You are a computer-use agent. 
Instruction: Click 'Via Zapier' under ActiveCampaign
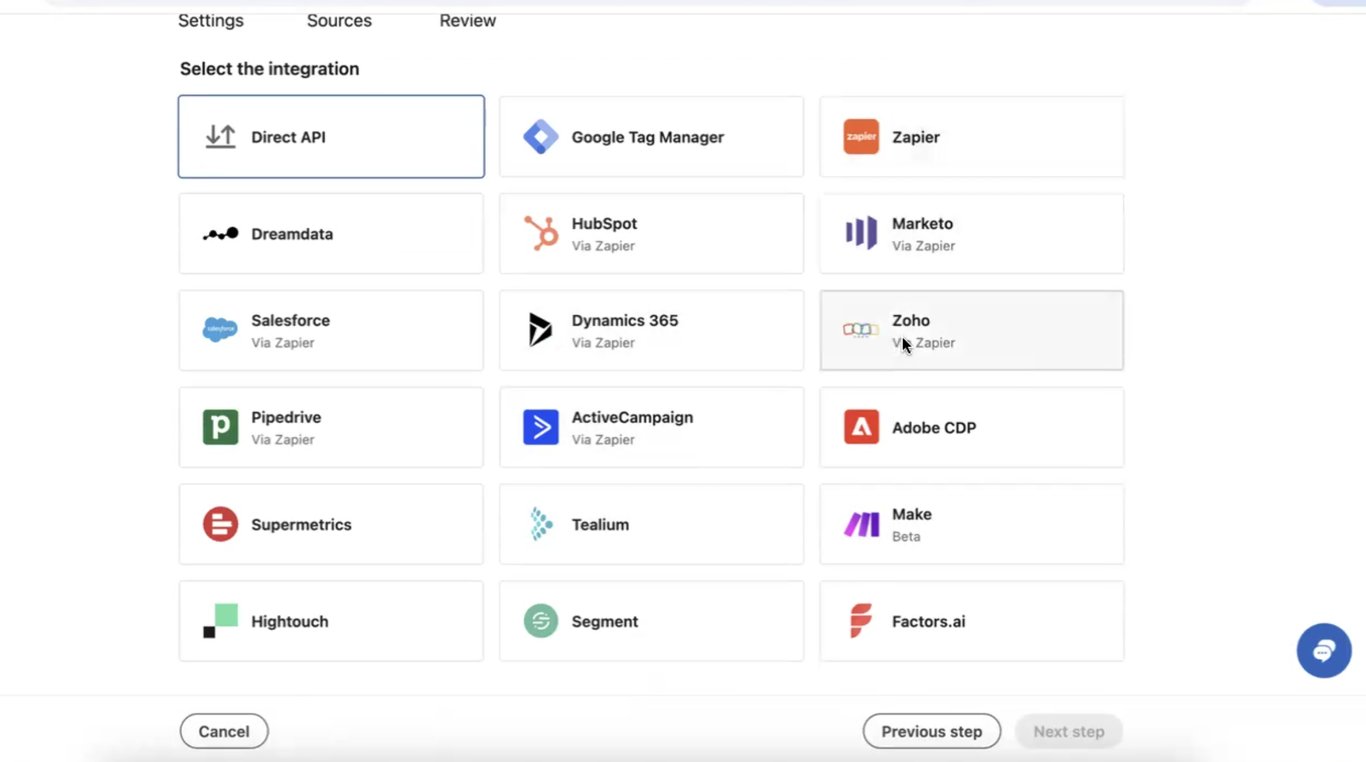[603, 440]
